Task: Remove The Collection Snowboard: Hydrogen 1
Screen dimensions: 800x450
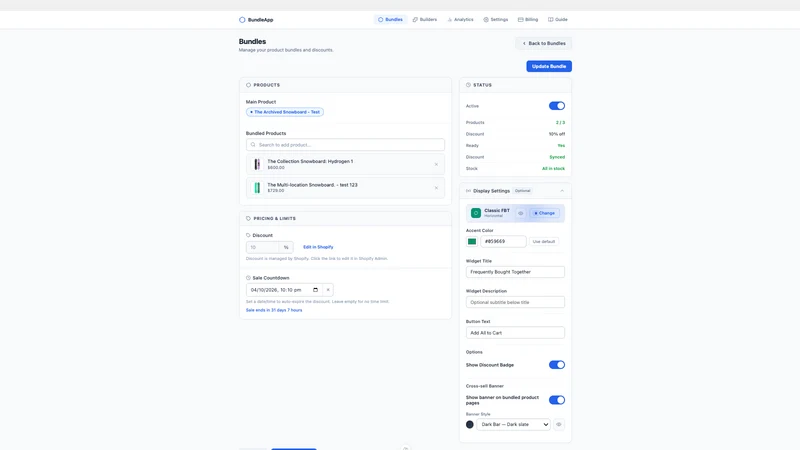Action: point(436,164)
